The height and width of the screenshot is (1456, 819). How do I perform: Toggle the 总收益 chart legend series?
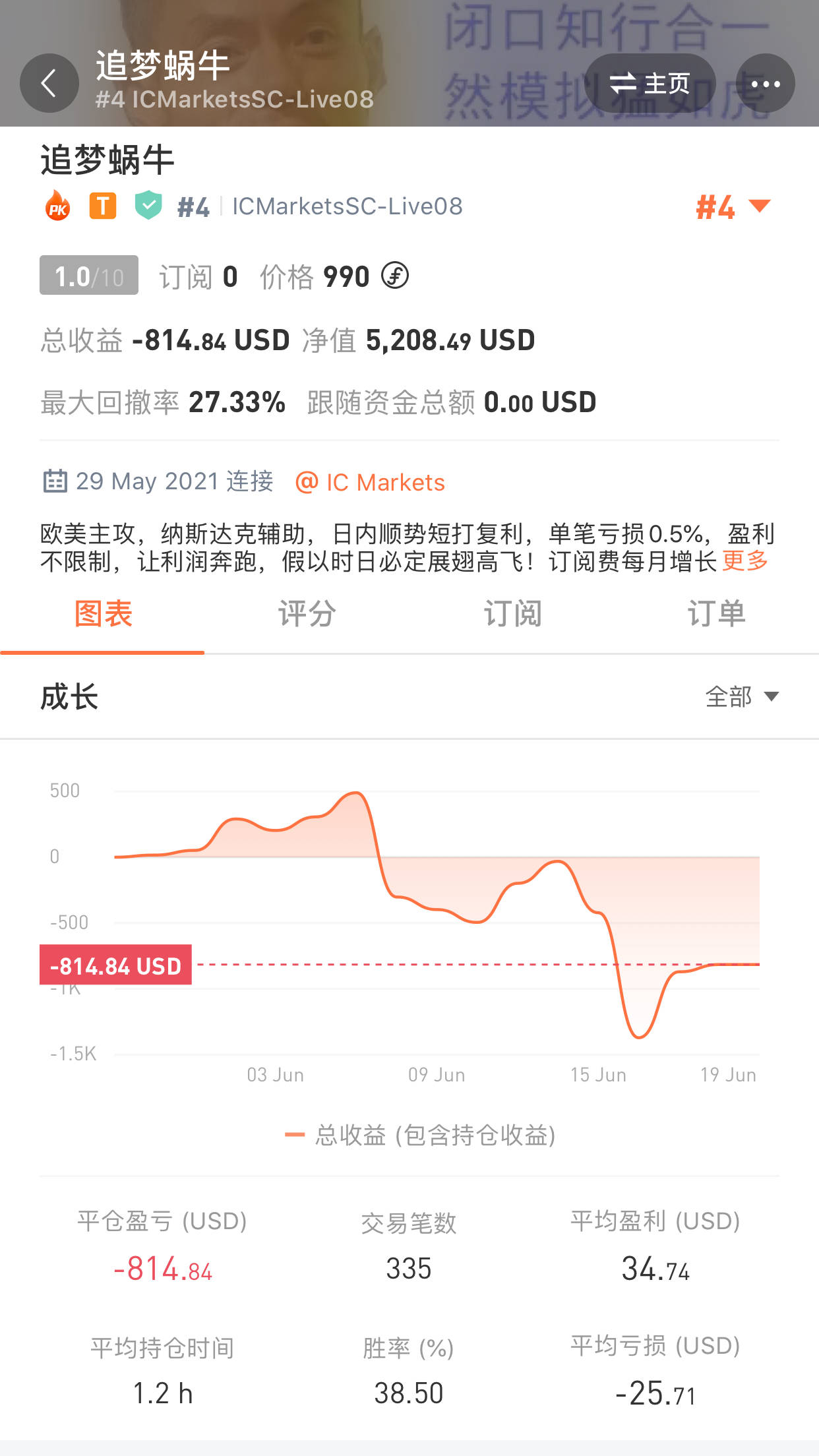[420, 1135]
